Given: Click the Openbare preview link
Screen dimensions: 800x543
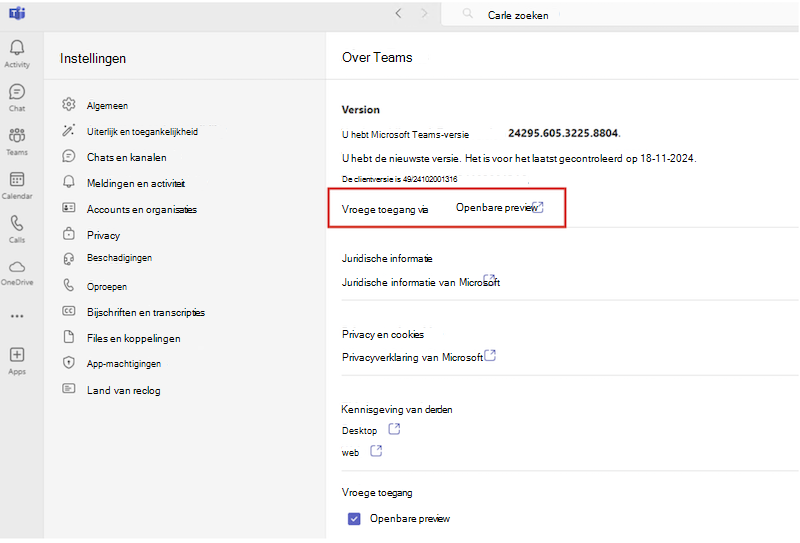Looking at the screenshot, I should click(x=496, y=208).
